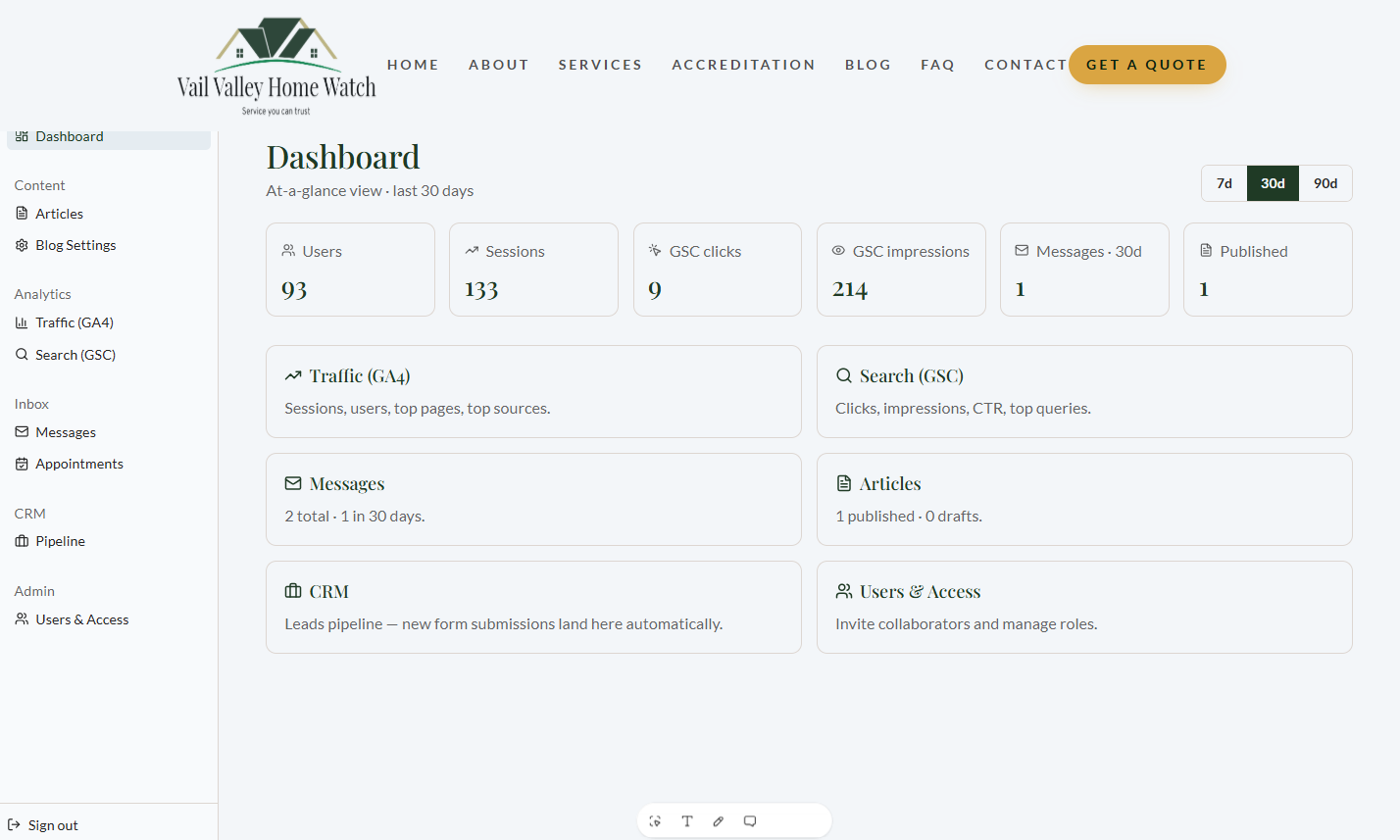Click the users icon on the Users tile
Screen dimensions: 1400x840
pyautogui.click(x=288, y=251)
